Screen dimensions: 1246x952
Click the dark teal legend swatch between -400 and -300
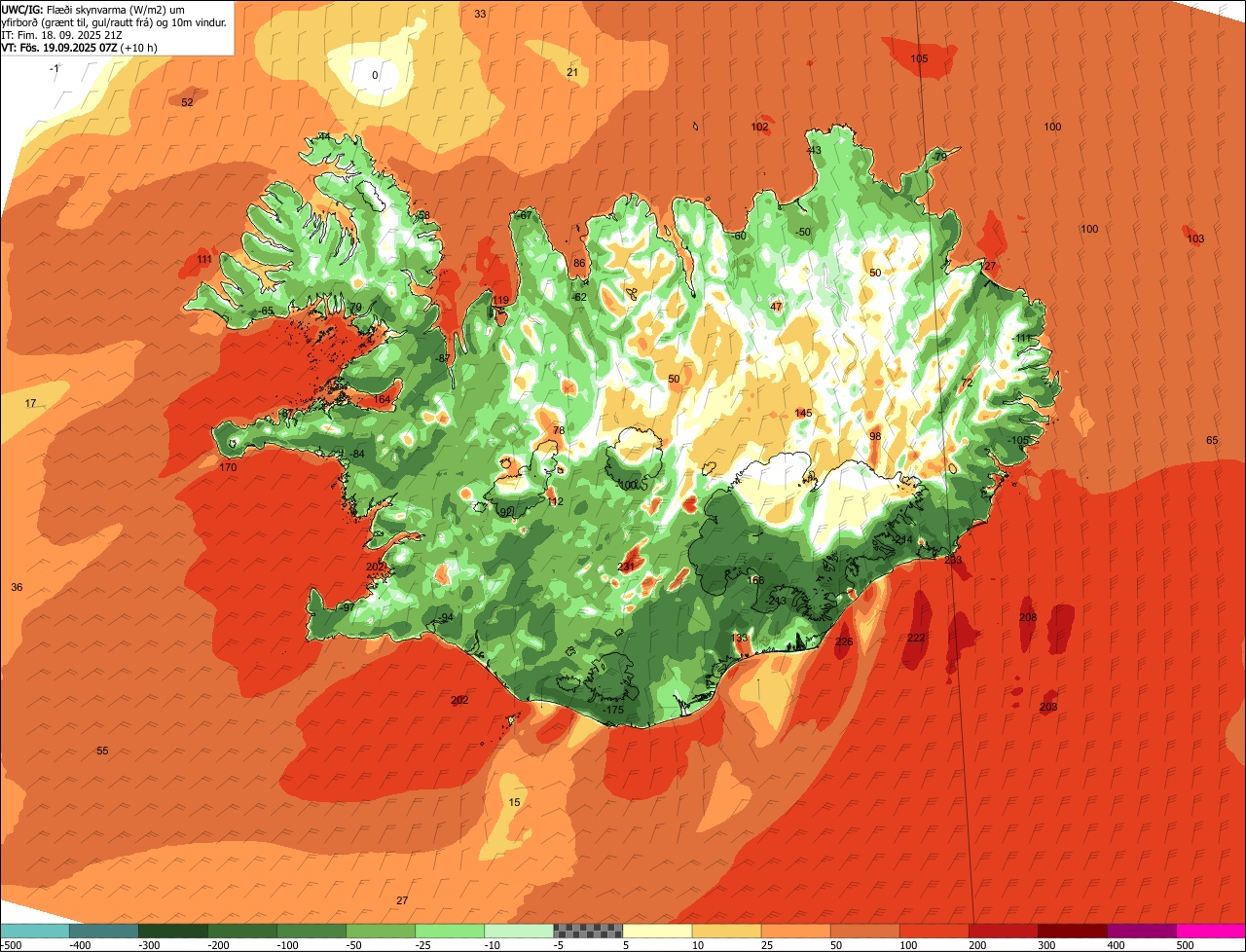coord(104,931)
